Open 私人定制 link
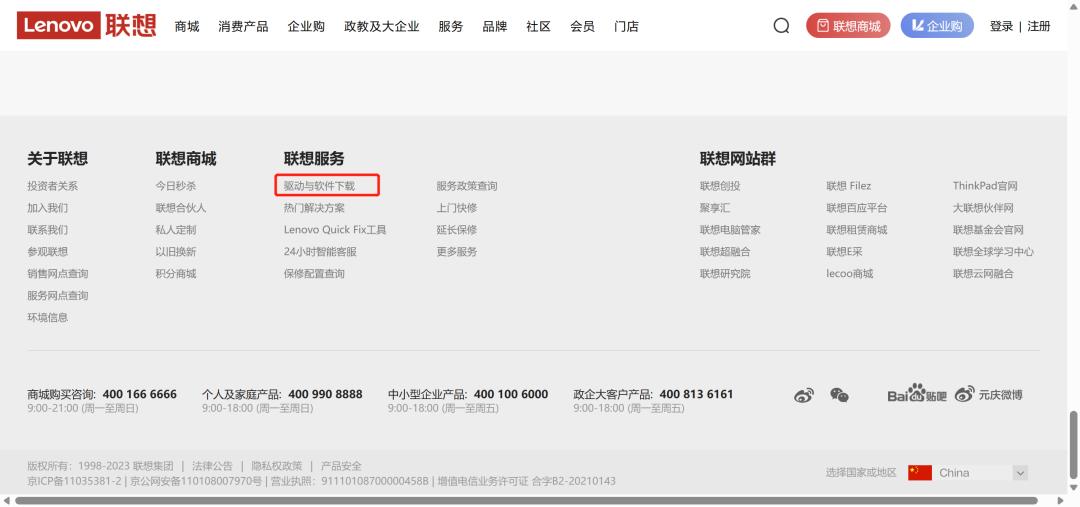The height and width of the screenshot is (507, 1080). 176,230
